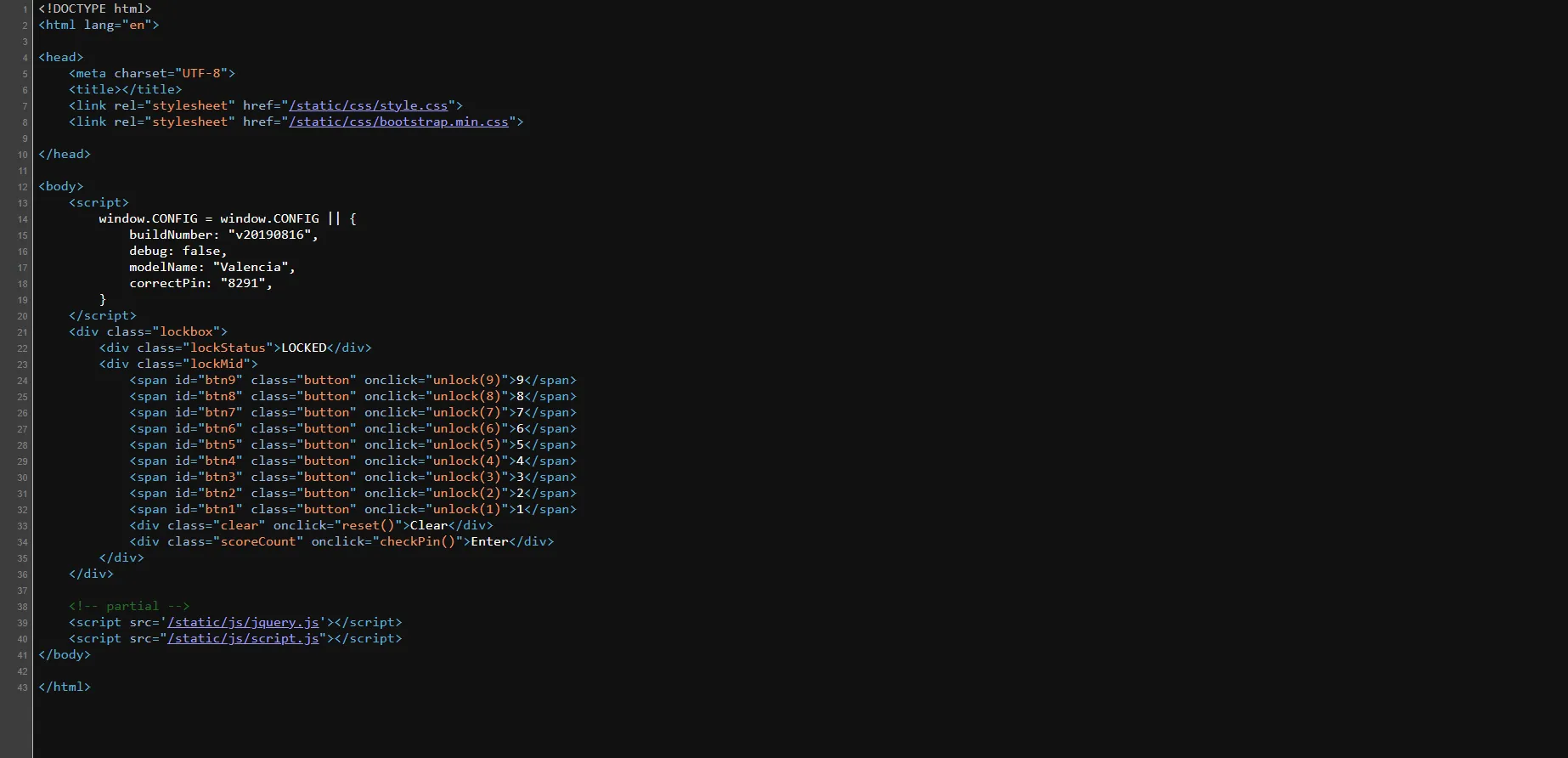The image size is (1568, 758).
Task: Click line number 21 in the gutter
Action: click(22, 332)
